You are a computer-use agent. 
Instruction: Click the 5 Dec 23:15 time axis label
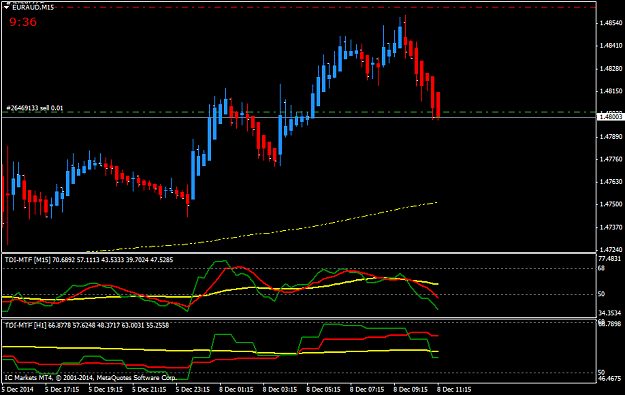tap(193, 389)
